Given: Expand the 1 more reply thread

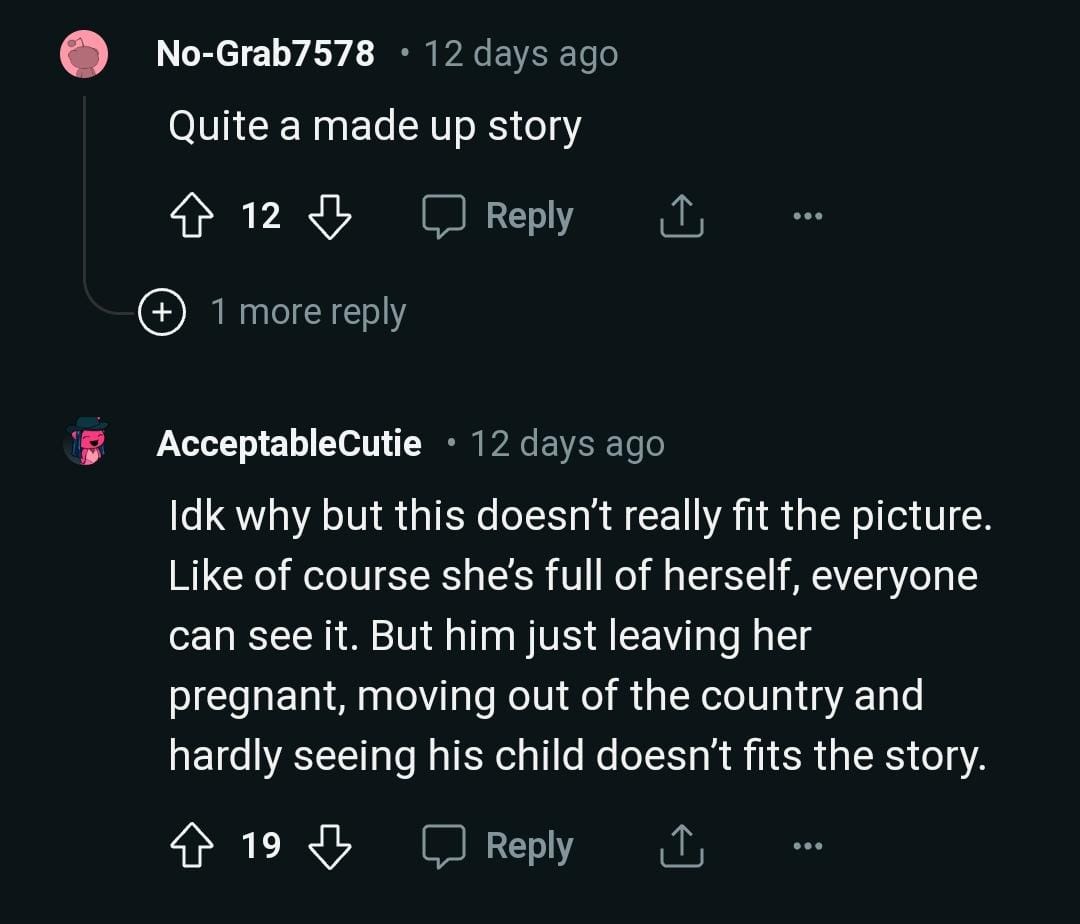Looking at the screenshot, I should [x=307, y=312].
